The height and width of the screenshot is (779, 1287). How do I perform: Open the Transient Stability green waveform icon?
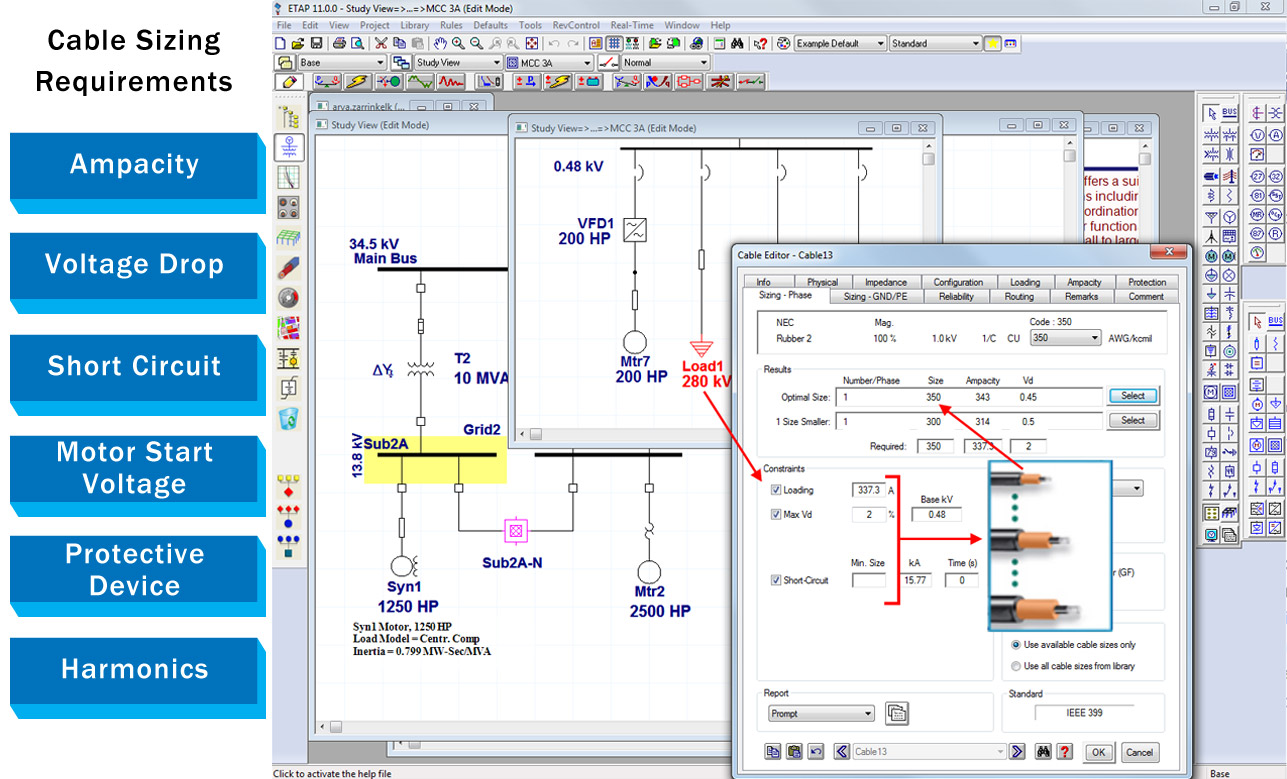point(420,81)
